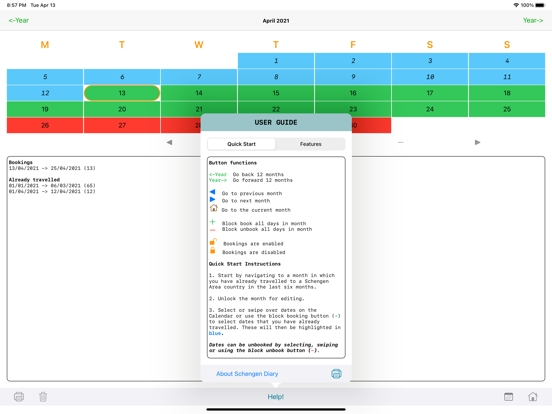This screenshot has width=552, height=414.
Task: Tap the battery indicator in status bar
Action: click(540, 5)
